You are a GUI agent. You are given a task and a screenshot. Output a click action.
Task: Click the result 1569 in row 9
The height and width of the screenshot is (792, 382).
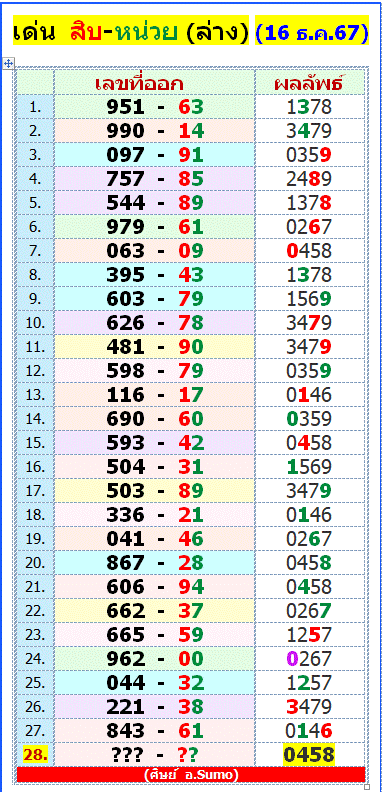pyautogui.click(x=309, y=299)
